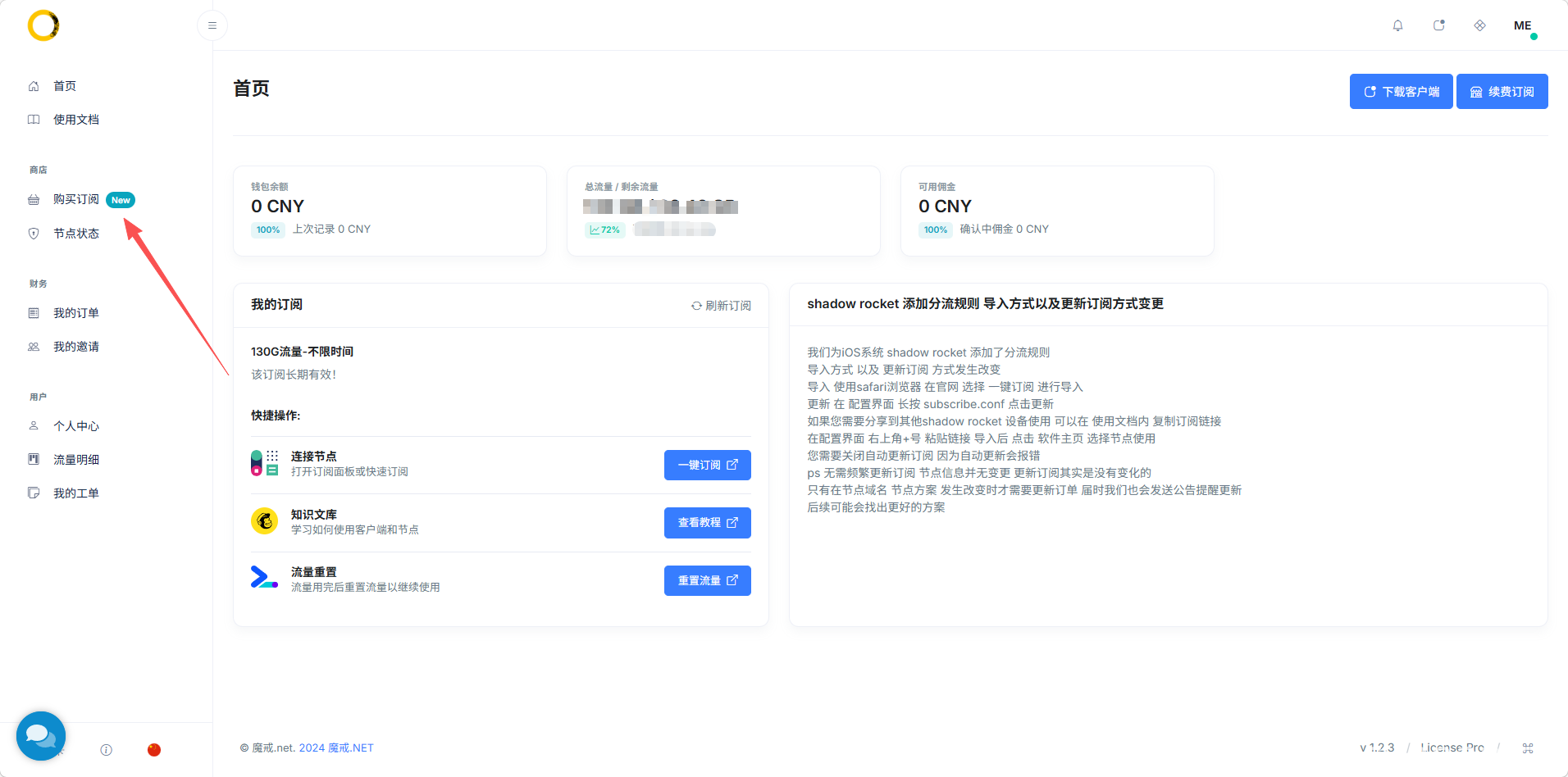The image size is (1568, 777).
Task: Open 流量明细 in the sidebar
Action: [x=75, y=460]
